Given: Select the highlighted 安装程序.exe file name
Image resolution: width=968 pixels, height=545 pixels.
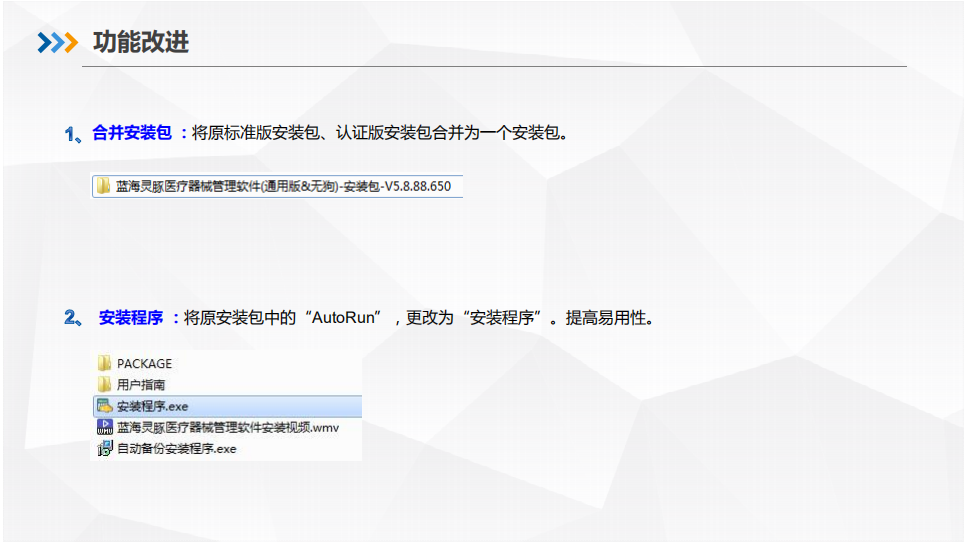Looking at the screenshot, I should (152, 406).
